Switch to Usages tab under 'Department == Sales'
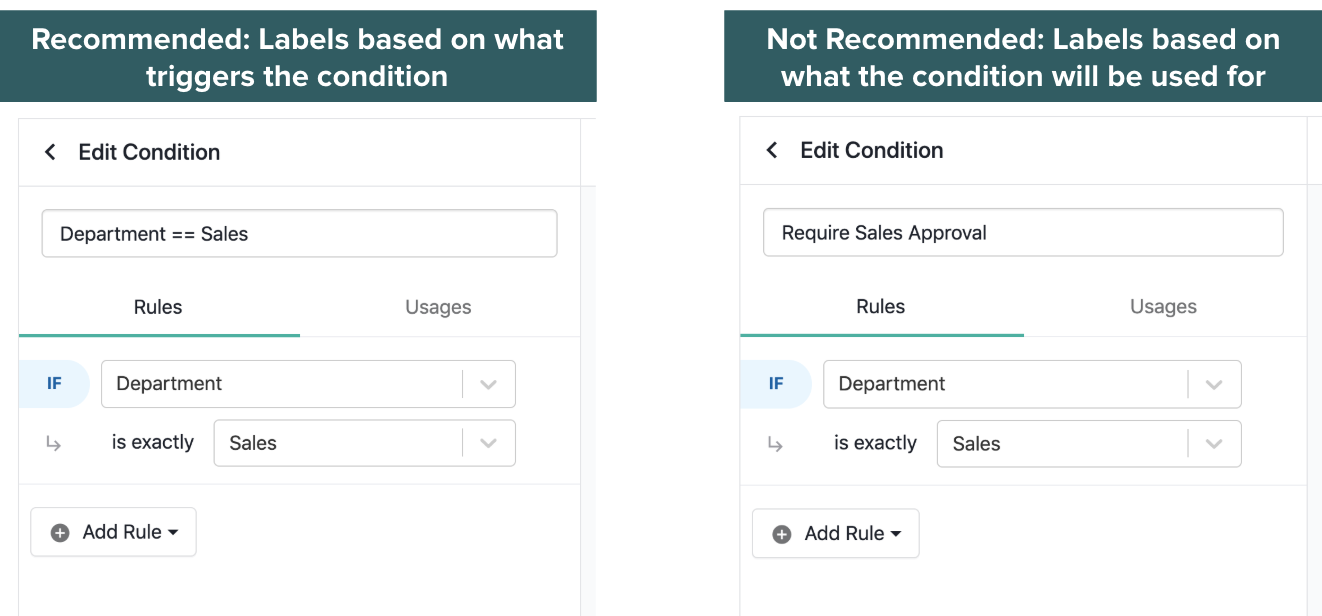The width and height of the screenshot is (1322, 616). coord(438,307)
